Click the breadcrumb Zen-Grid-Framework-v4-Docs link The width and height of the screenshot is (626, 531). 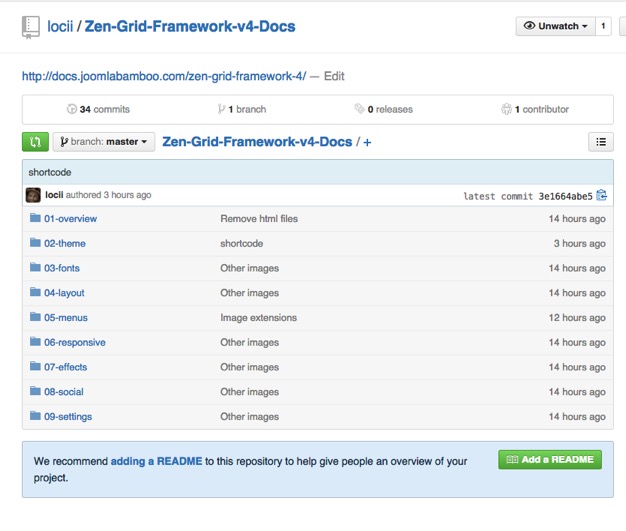point(257,142)
